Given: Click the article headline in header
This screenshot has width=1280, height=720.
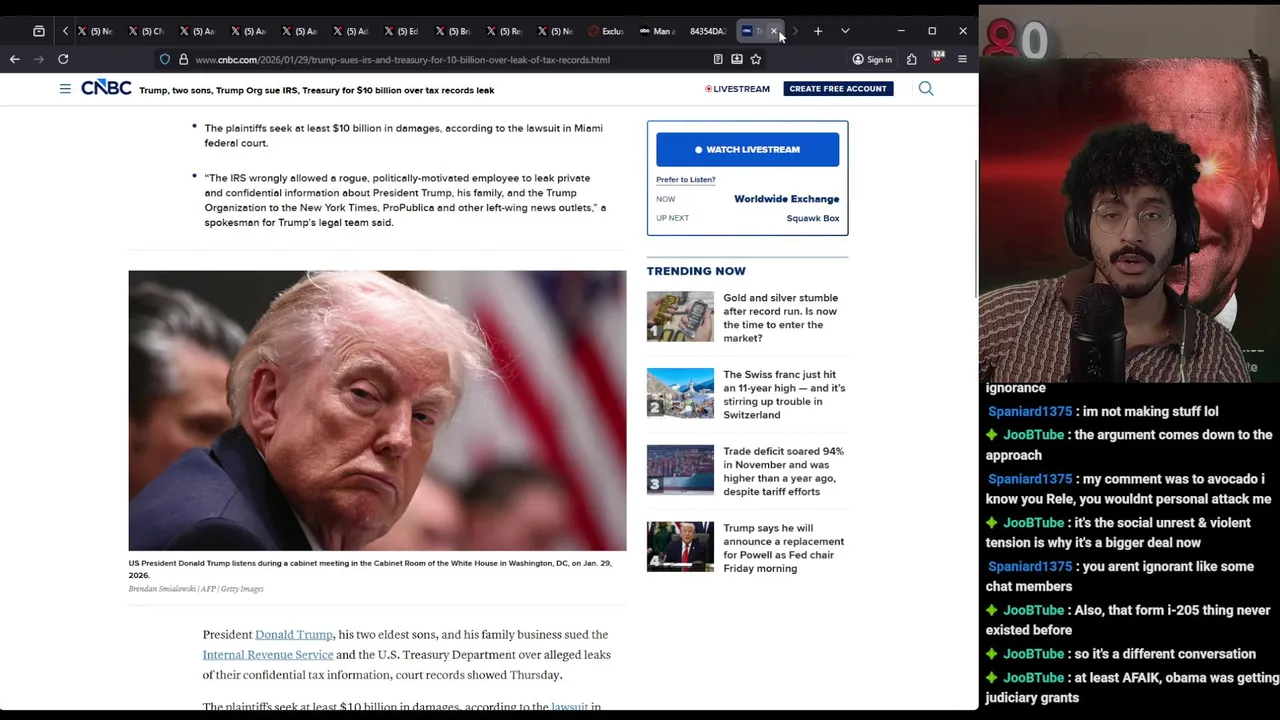Looking at the screenshot, I should (317, 90).
